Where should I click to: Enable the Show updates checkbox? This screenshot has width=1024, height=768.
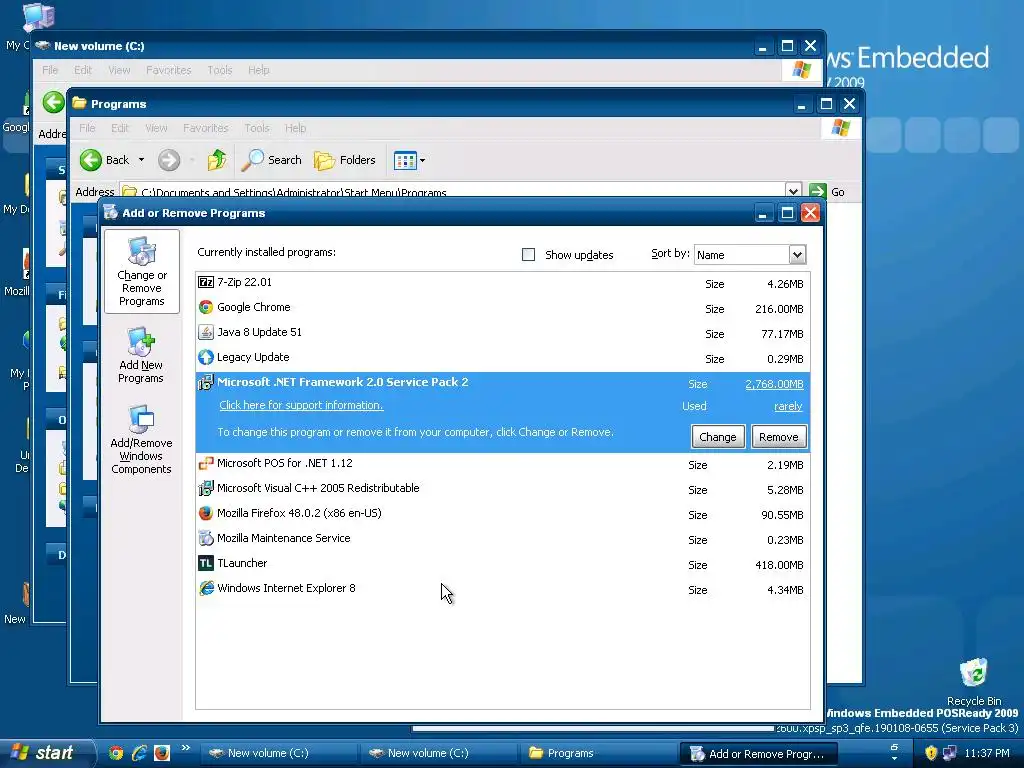click(528, 255)
